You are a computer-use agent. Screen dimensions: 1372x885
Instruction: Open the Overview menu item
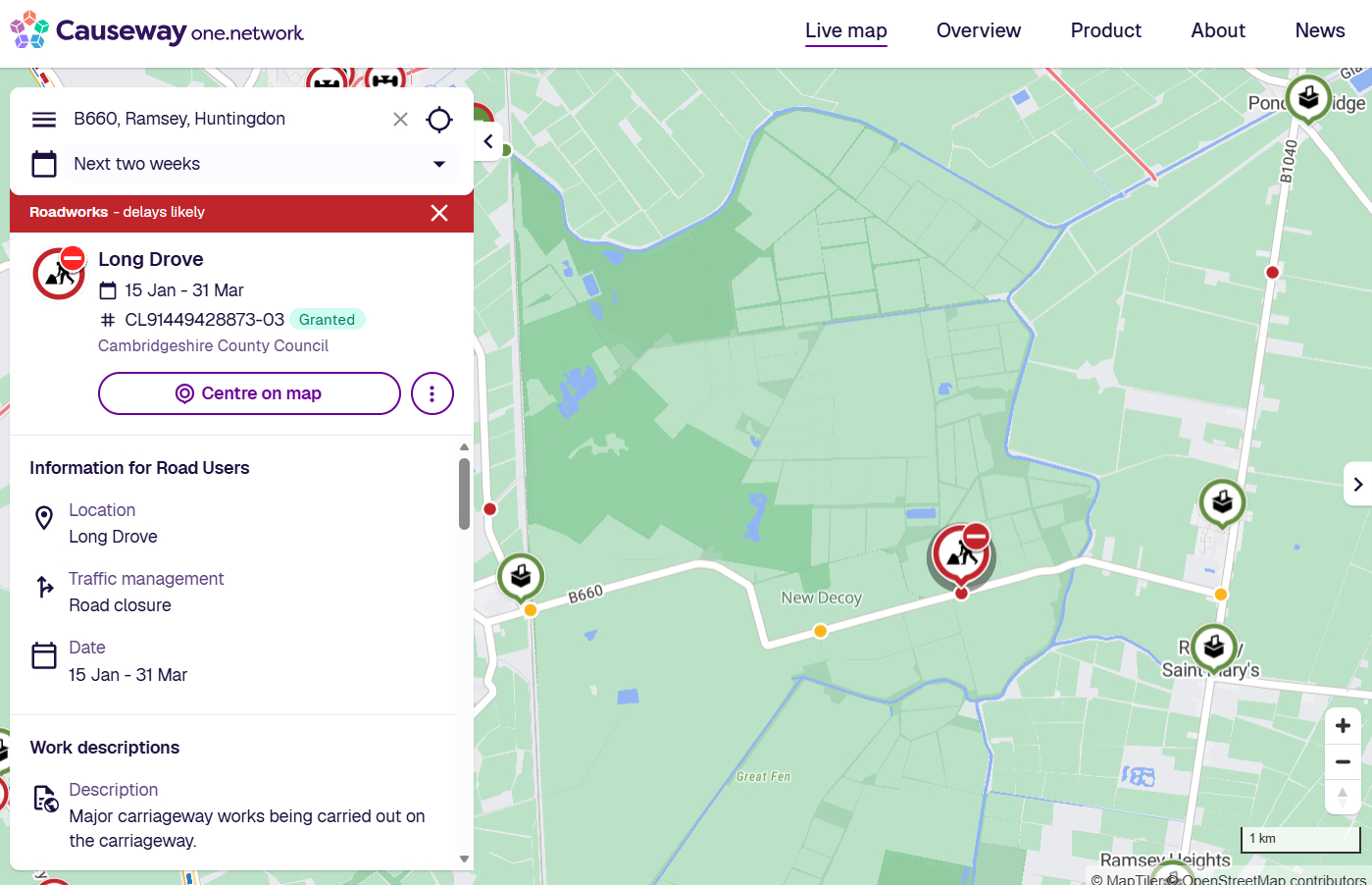(978, 30)
